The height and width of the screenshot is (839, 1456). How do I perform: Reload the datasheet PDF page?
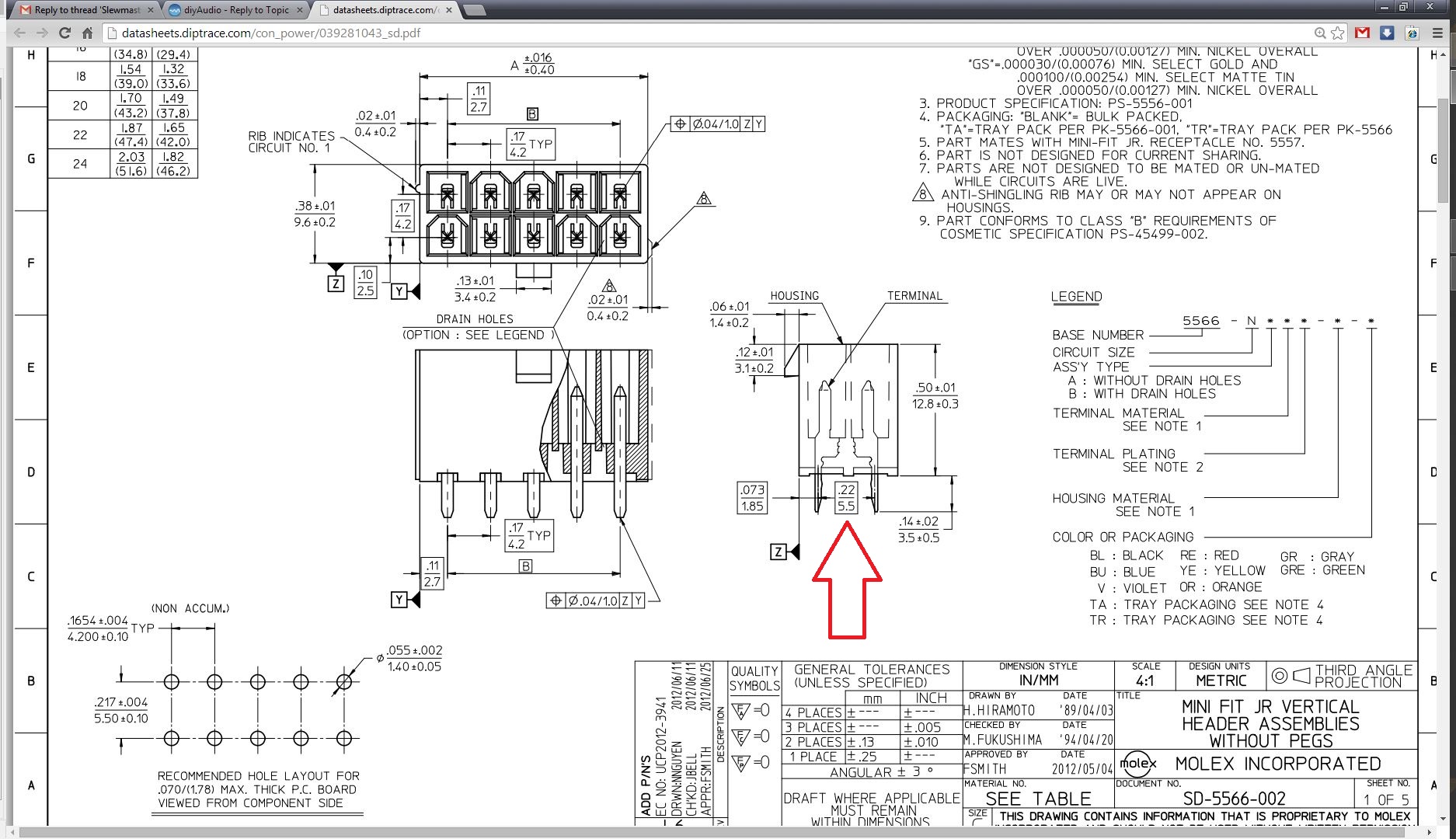pyautogui.click(x=65, y=33)
